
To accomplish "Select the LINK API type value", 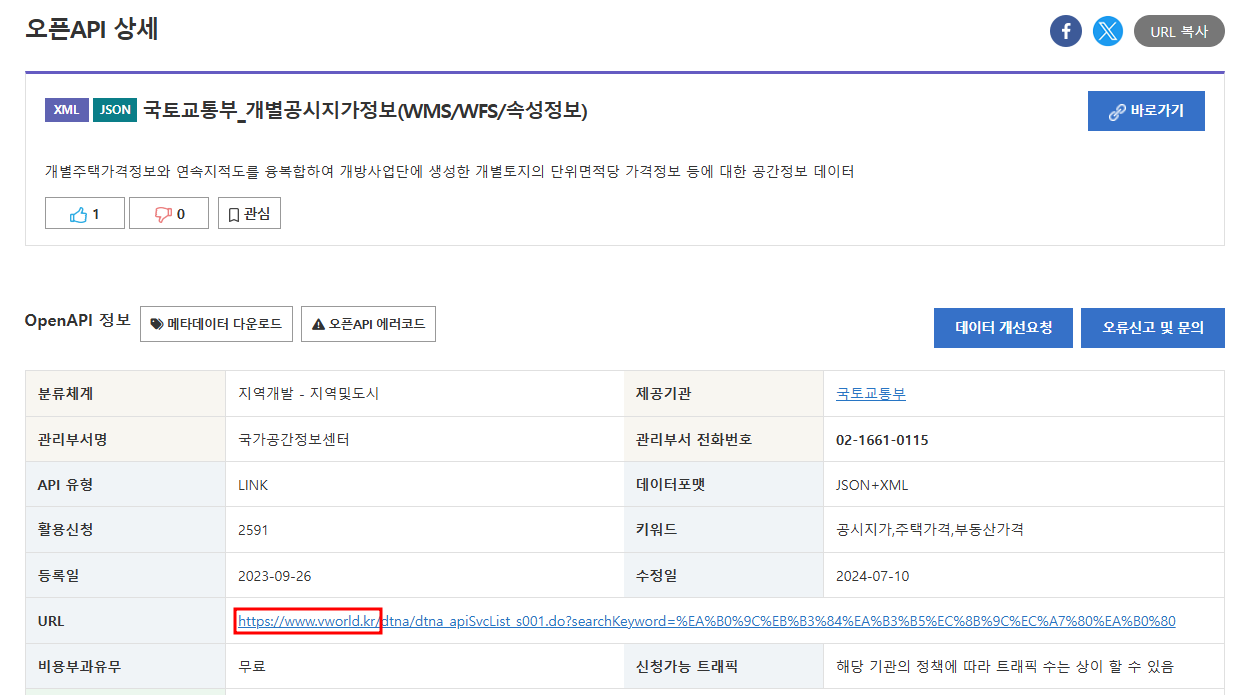I will pyautogui.click(x=253, y=485).
